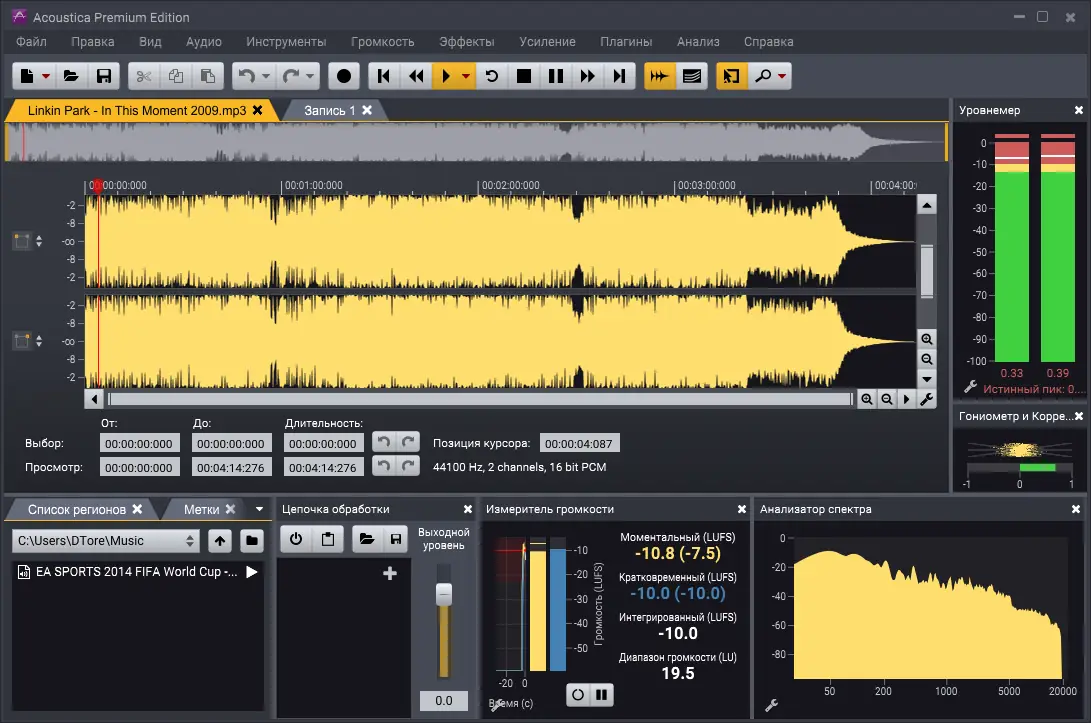Open the Файл menu
The image size is (1091, 723).
pyautogui.click(x=31, y=42)
